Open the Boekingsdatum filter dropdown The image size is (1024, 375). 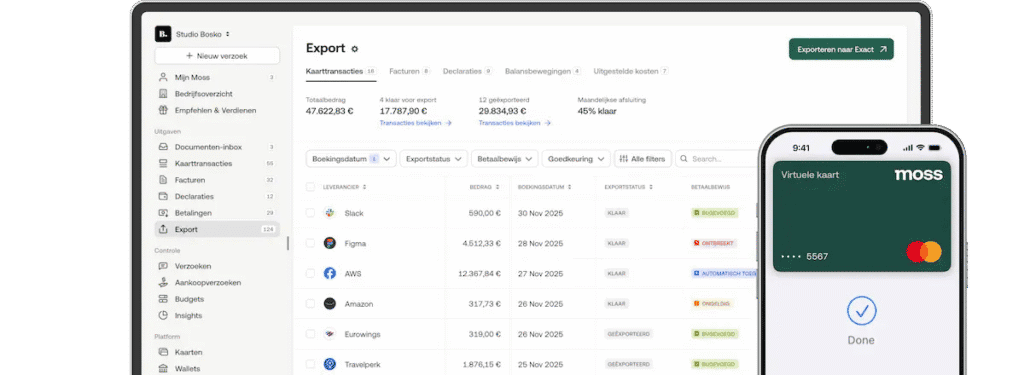click(x=351, y=159)
